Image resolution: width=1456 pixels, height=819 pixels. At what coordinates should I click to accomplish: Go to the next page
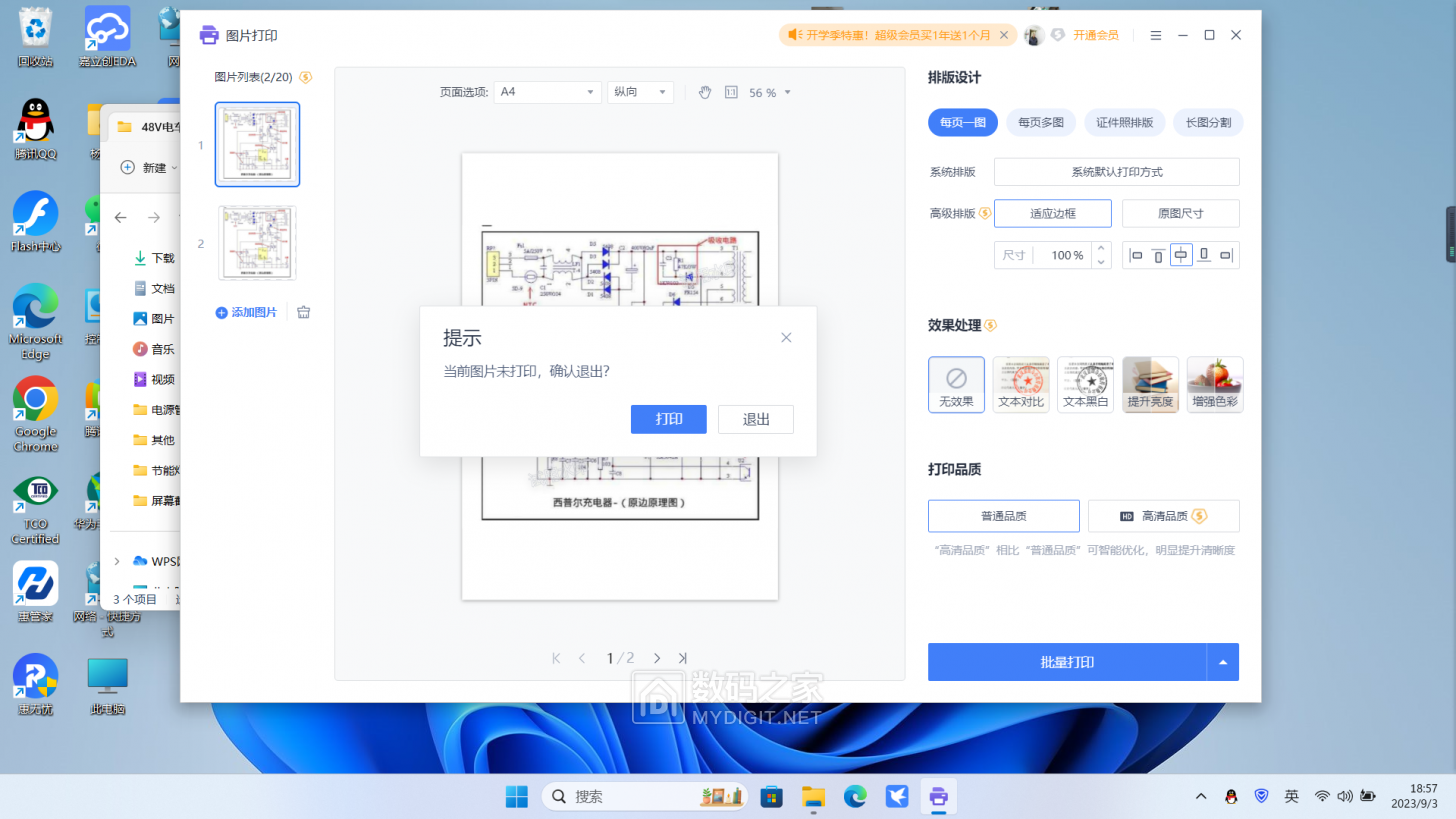[657, 658]
